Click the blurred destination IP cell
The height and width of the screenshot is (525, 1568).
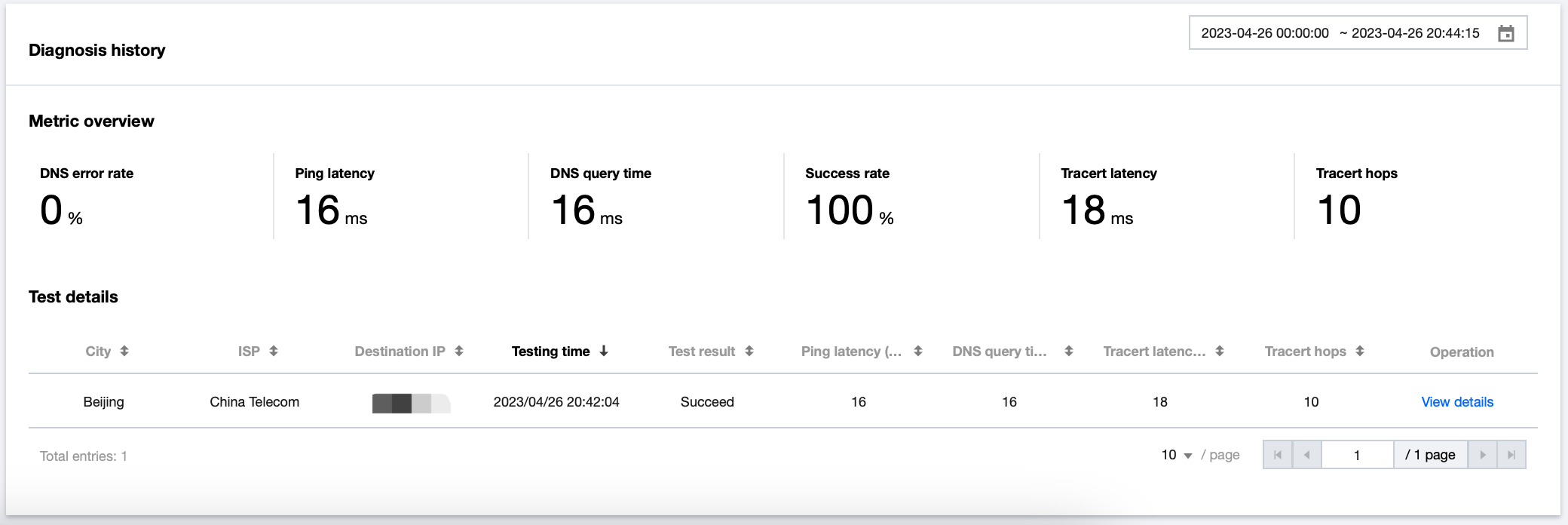tap(411, 403)
